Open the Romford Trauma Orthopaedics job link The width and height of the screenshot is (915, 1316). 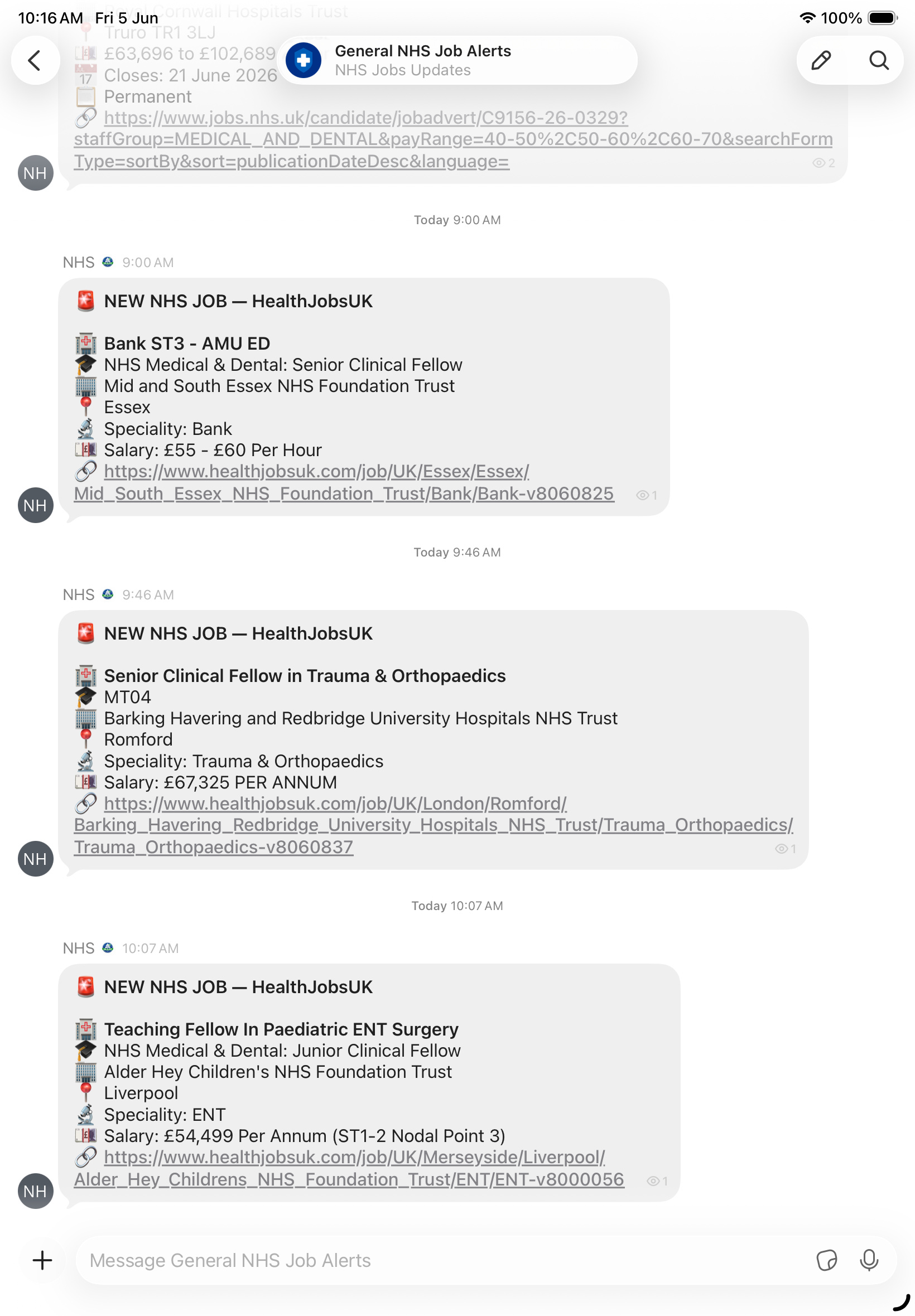click(434, 825)
